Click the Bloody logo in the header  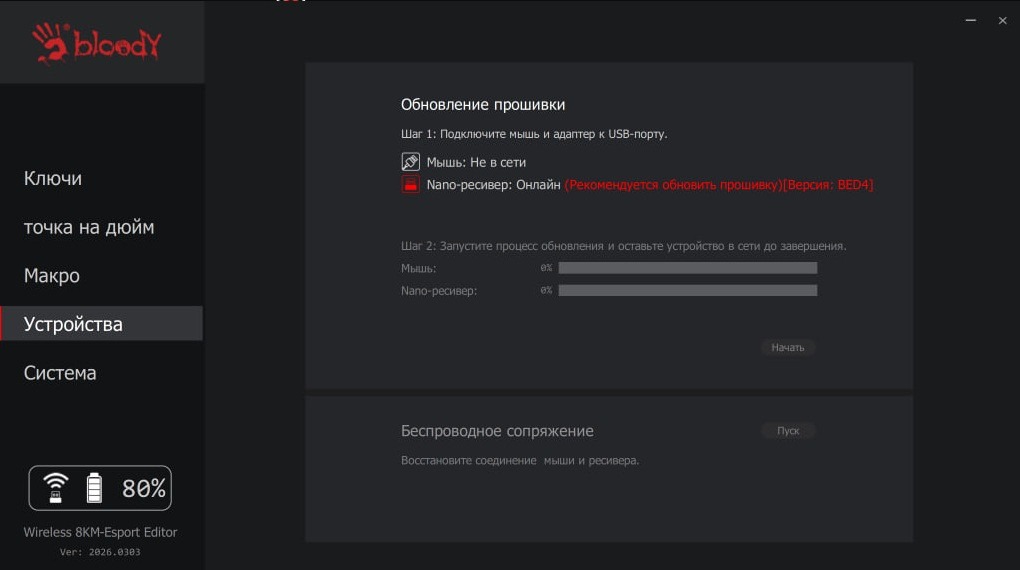click(x=96, y=44)
